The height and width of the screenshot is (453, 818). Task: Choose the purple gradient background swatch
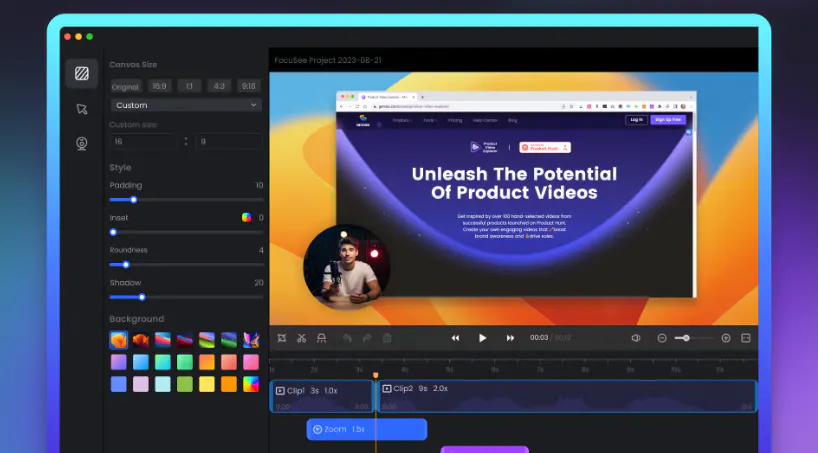118,362
